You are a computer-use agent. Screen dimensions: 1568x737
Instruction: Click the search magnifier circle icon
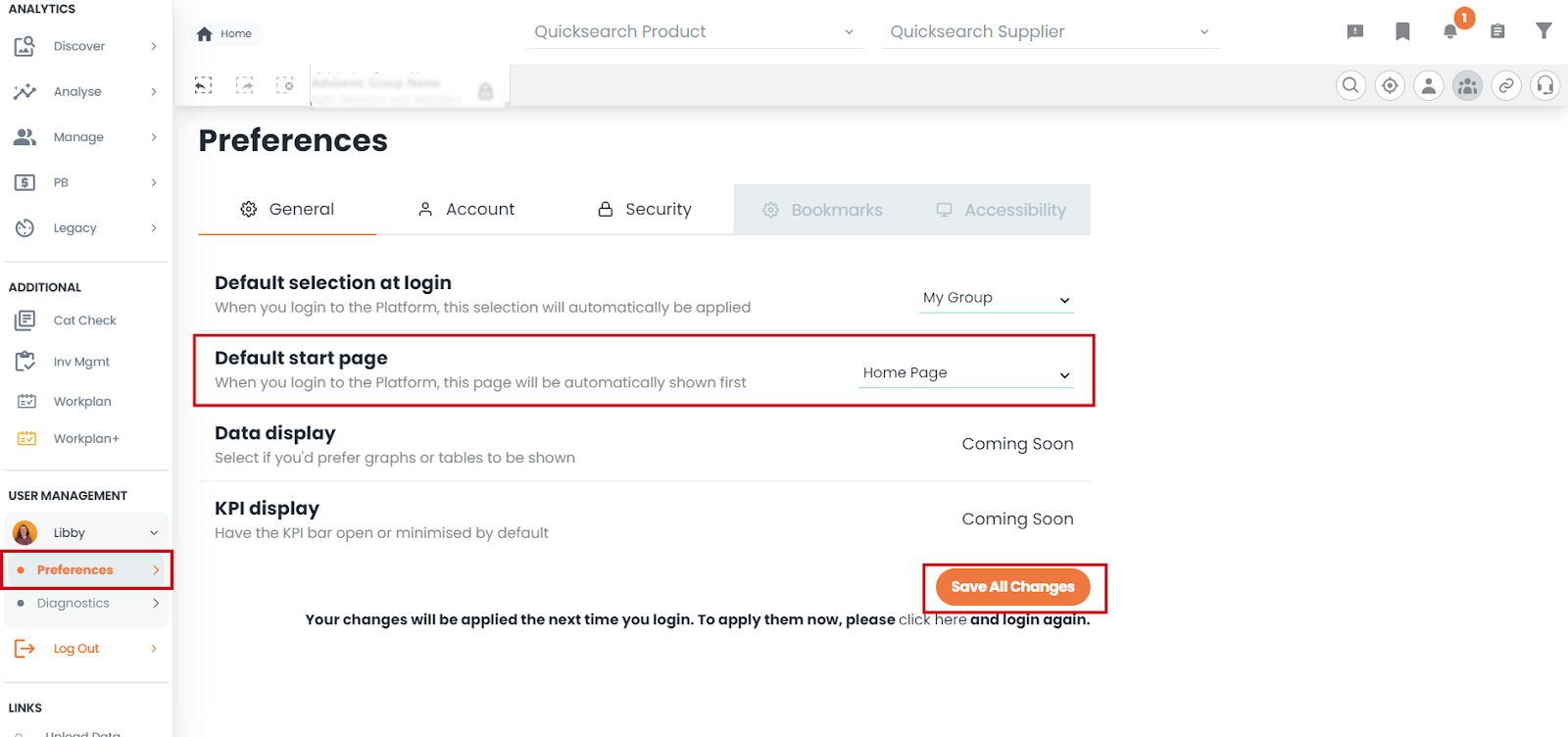coord(1350,85)
